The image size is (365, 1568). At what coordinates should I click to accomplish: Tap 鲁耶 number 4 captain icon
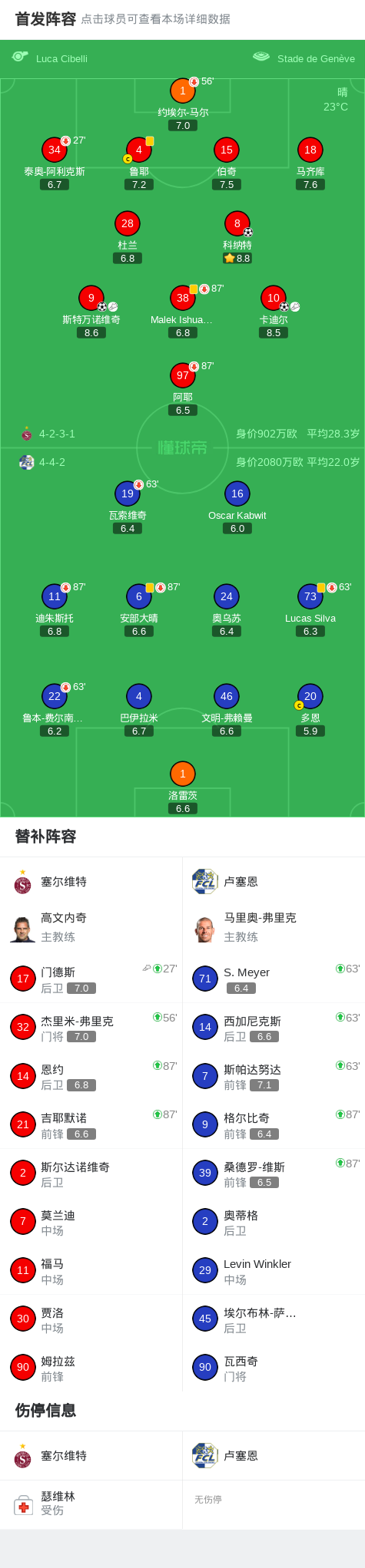[138, 150]
